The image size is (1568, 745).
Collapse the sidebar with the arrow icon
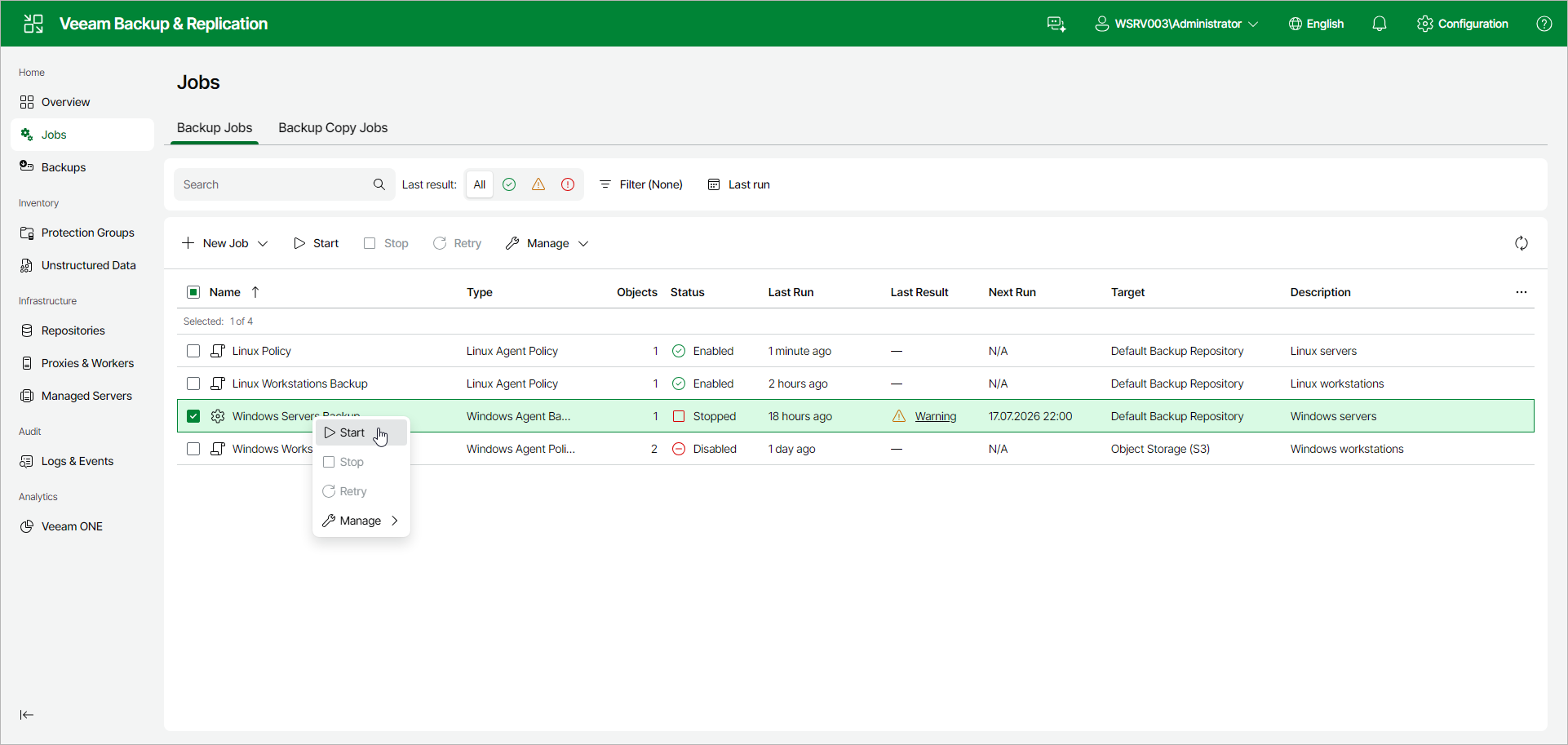pyautogui.click(x=27, y=715)
